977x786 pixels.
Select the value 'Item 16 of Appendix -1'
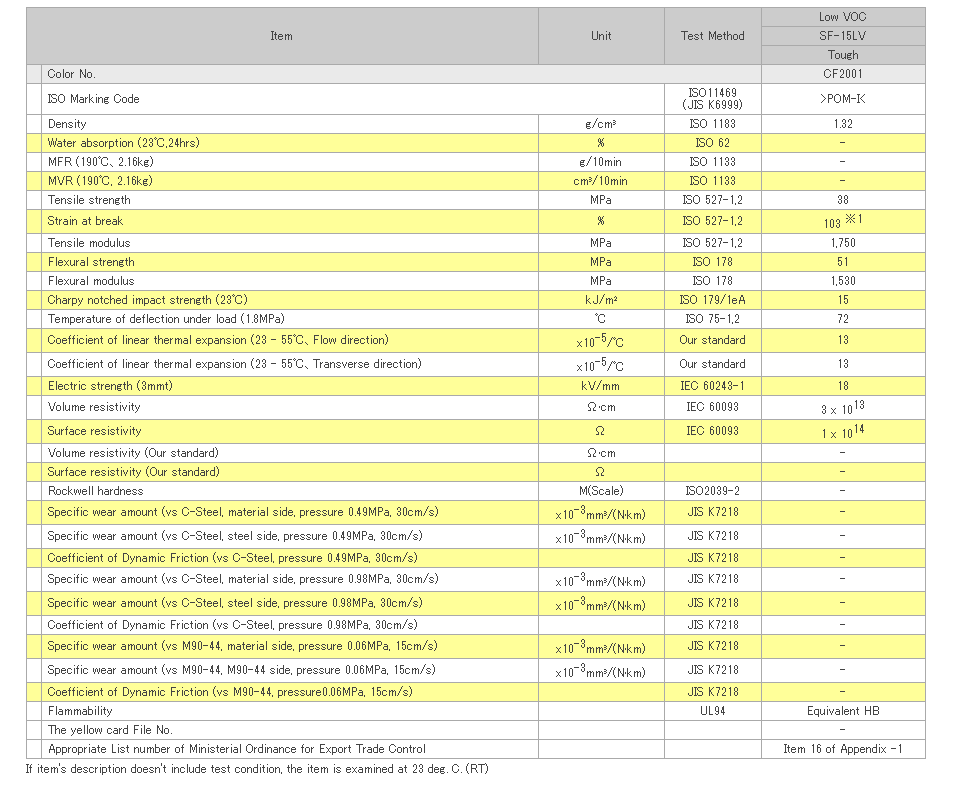[843, 749]
